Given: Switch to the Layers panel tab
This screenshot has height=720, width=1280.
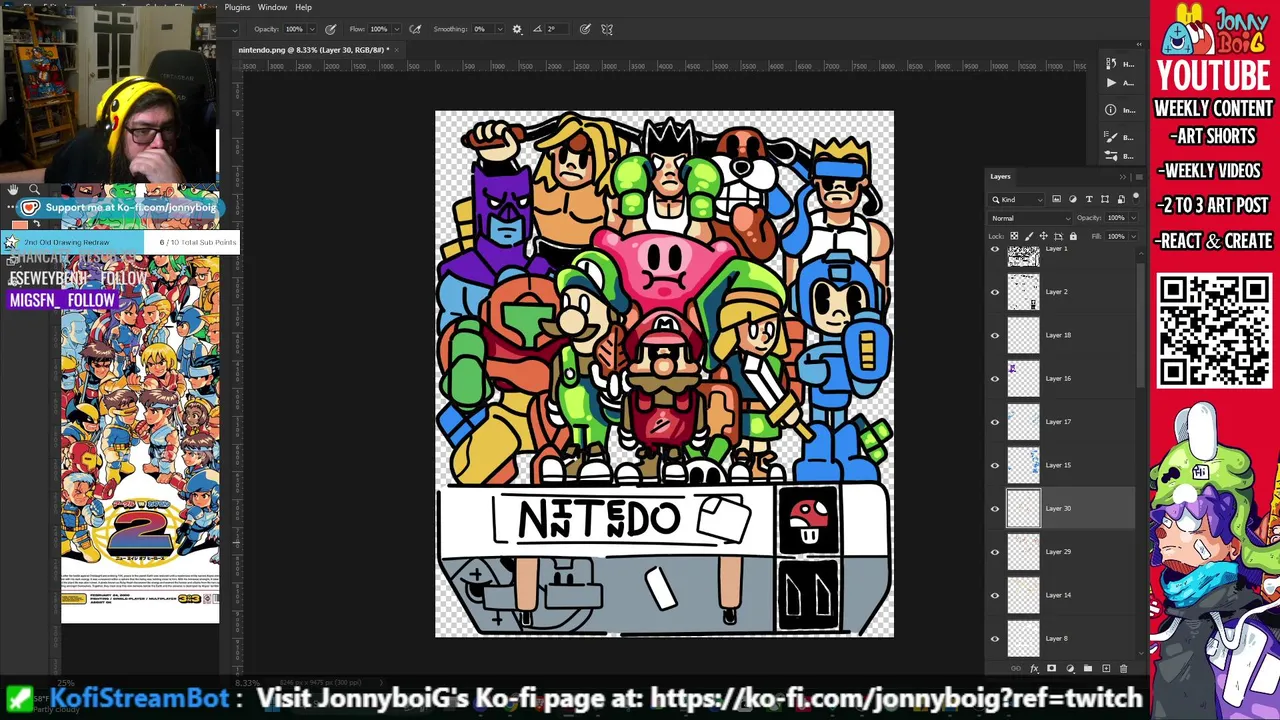Looking at the screenshot, I should click(x=1000, y=177).
